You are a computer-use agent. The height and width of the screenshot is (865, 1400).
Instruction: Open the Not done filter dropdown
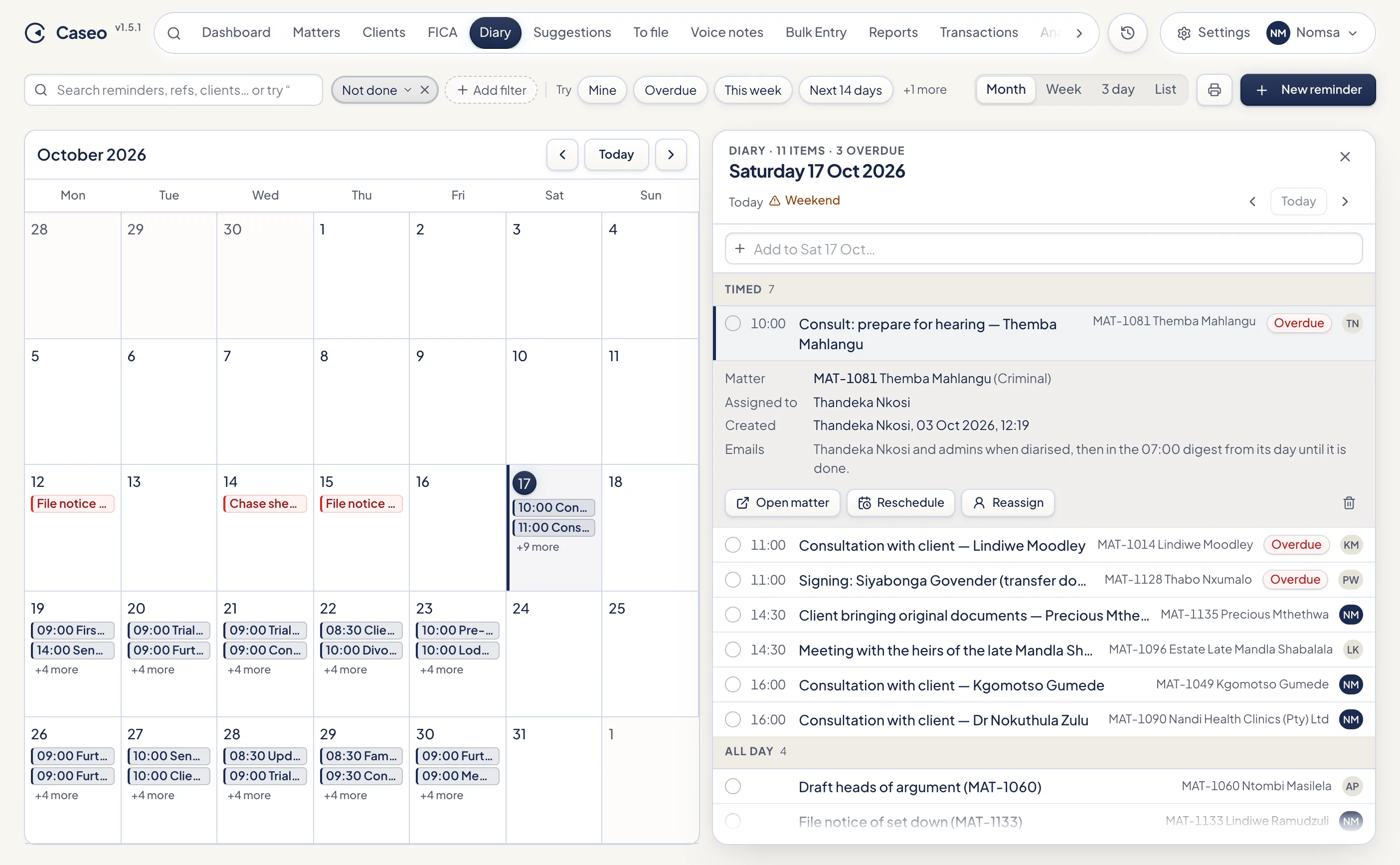point(377,90)
